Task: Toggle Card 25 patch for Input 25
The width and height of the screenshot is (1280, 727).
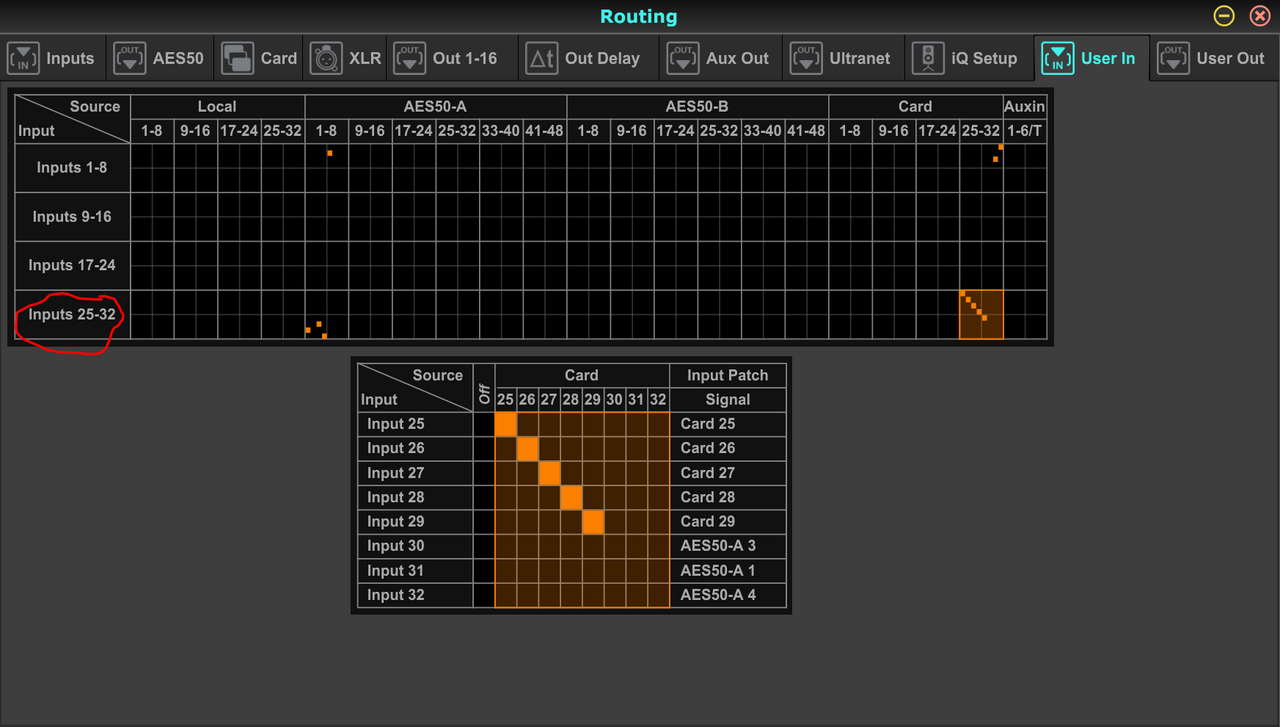Action: tap(506, 424)
